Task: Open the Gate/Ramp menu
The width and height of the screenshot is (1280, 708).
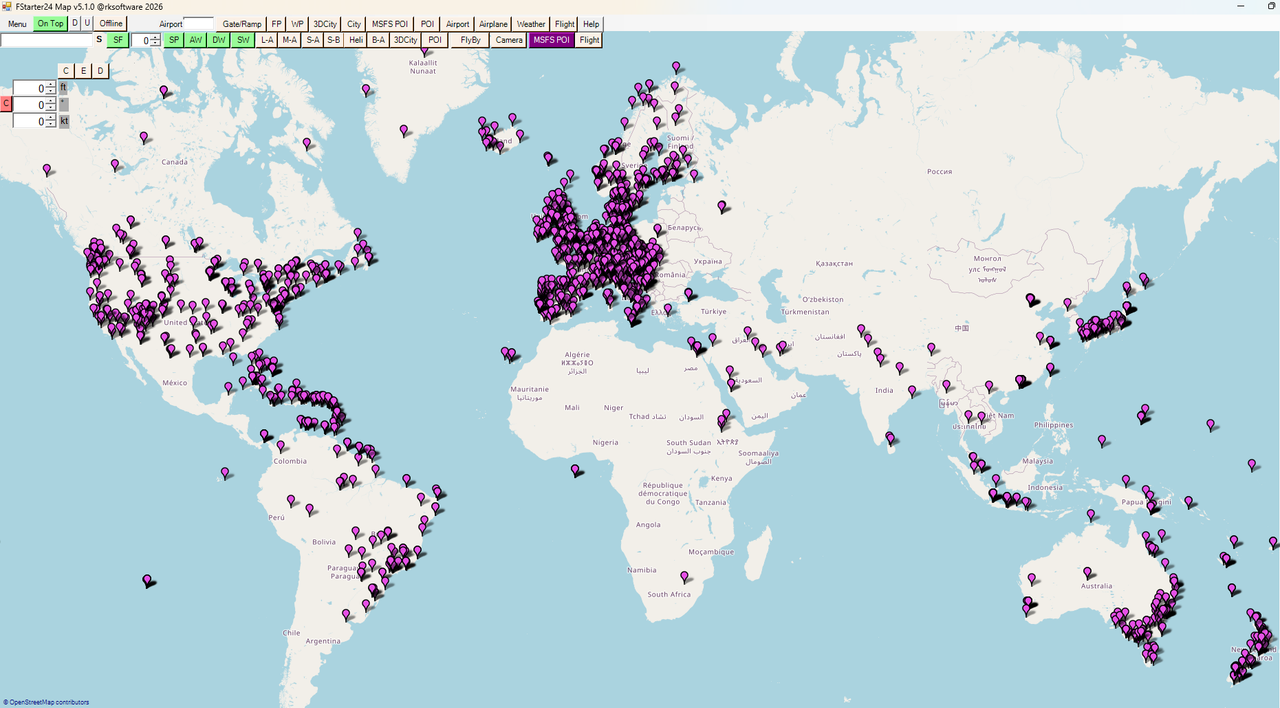Action: 242,23
